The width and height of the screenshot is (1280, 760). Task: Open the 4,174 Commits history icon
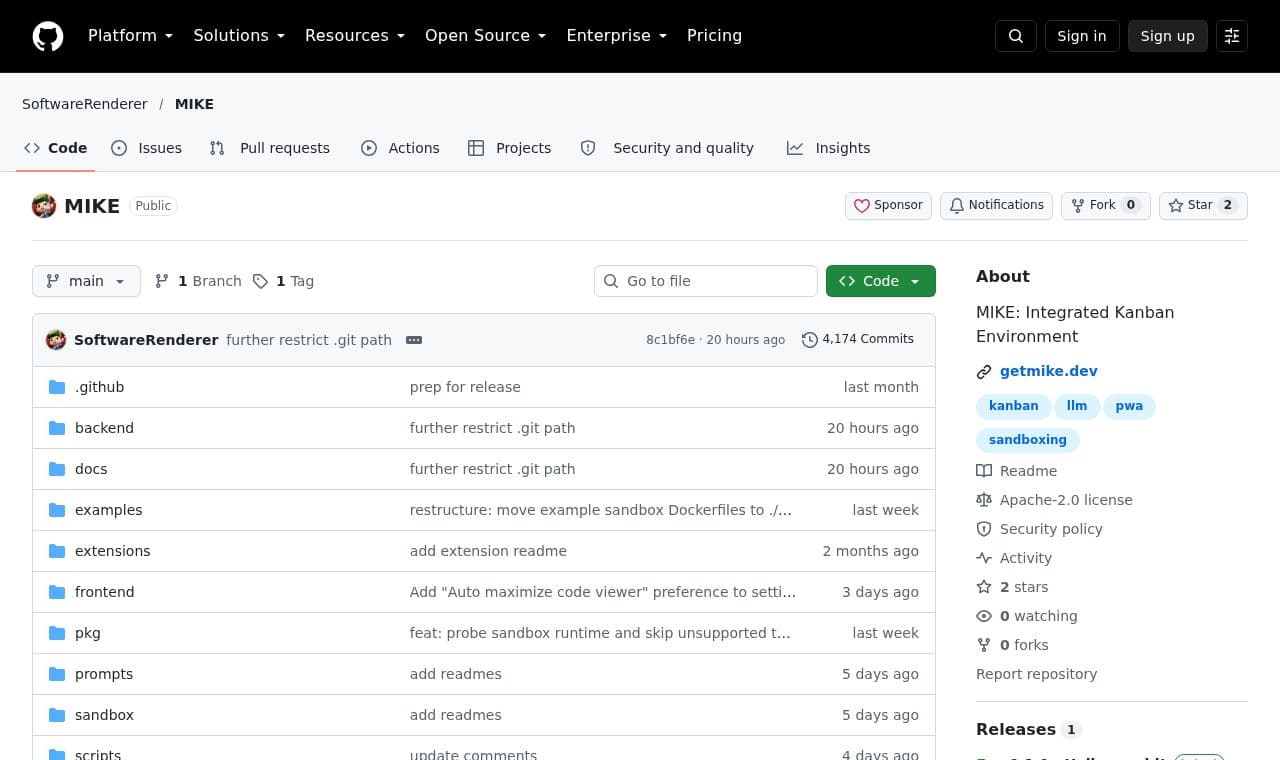click(810, 340)
